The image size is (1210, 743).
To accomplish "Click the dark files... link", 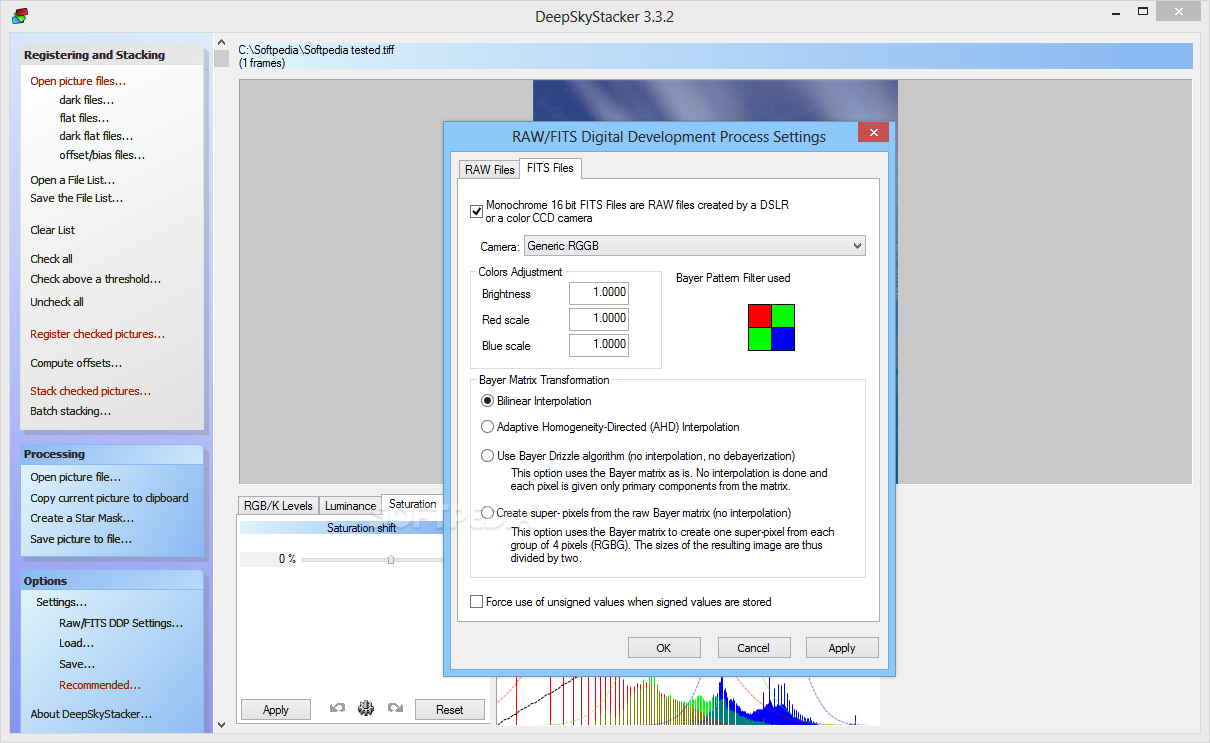I will (87, 100).
